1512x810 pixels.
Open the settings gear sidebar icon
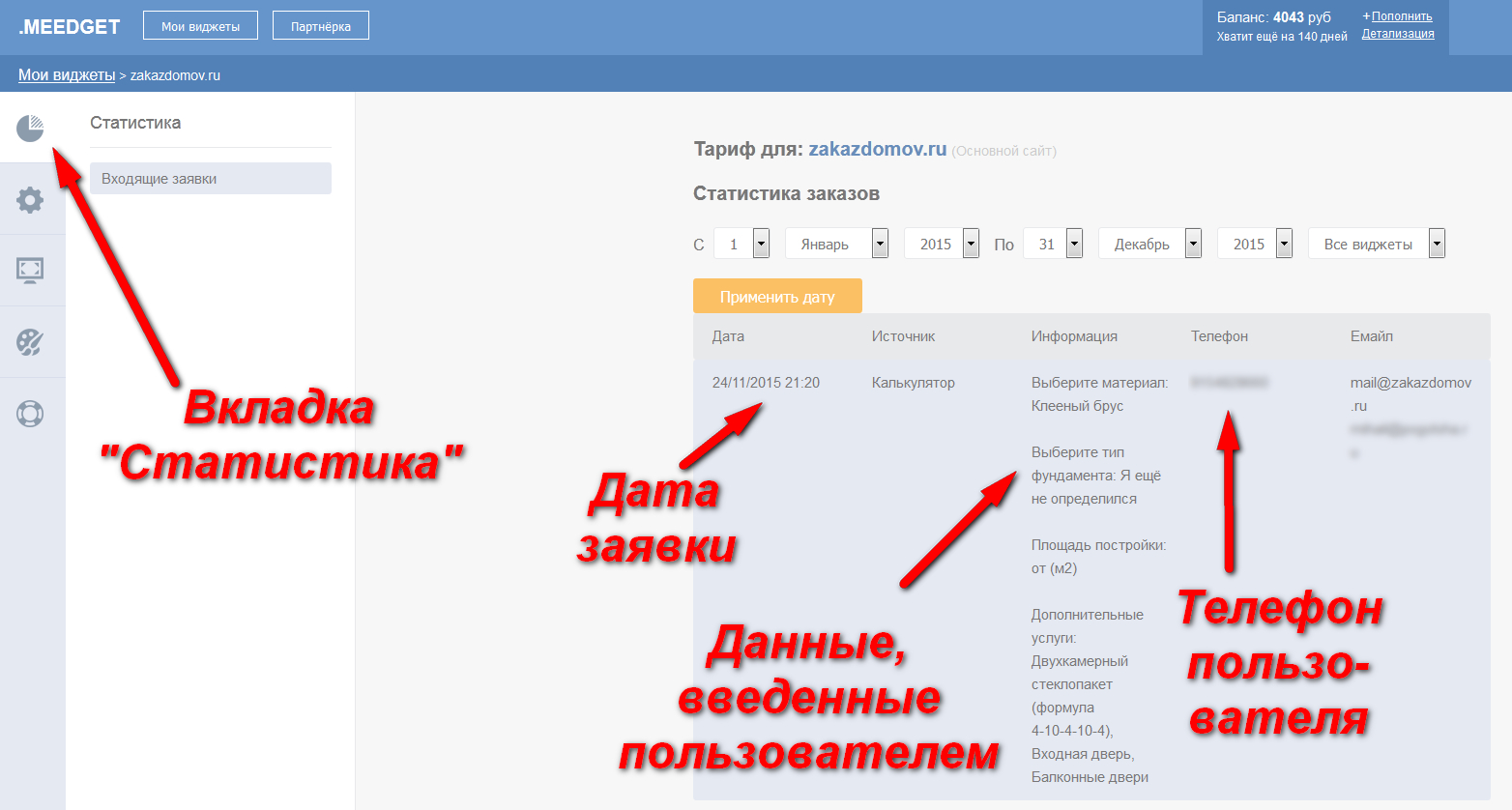[30, 200]
